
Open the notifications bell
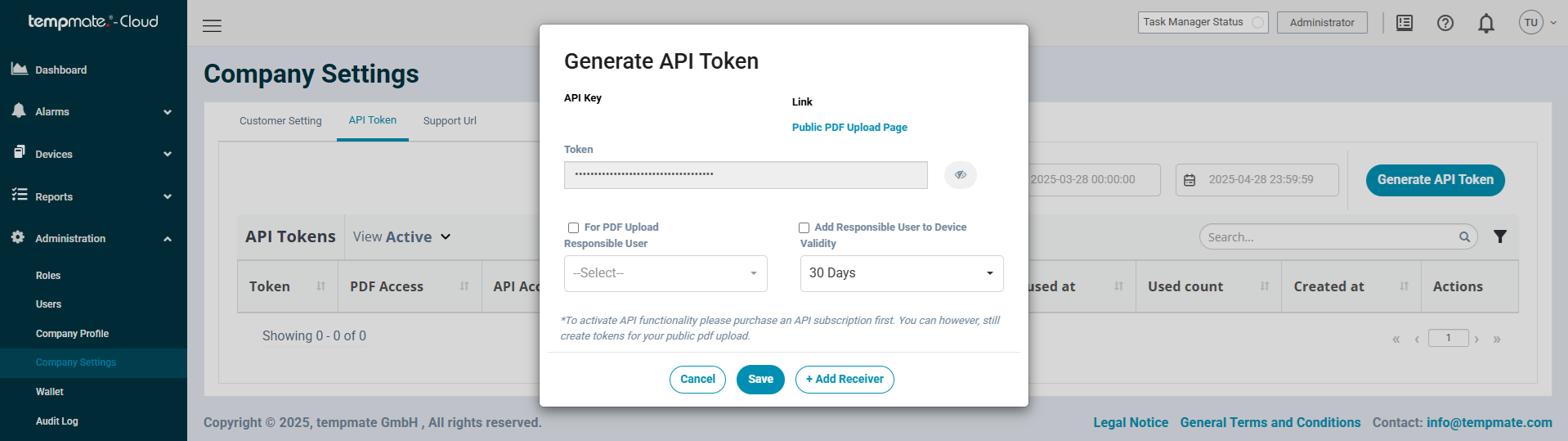click(x=1486, y=23)
